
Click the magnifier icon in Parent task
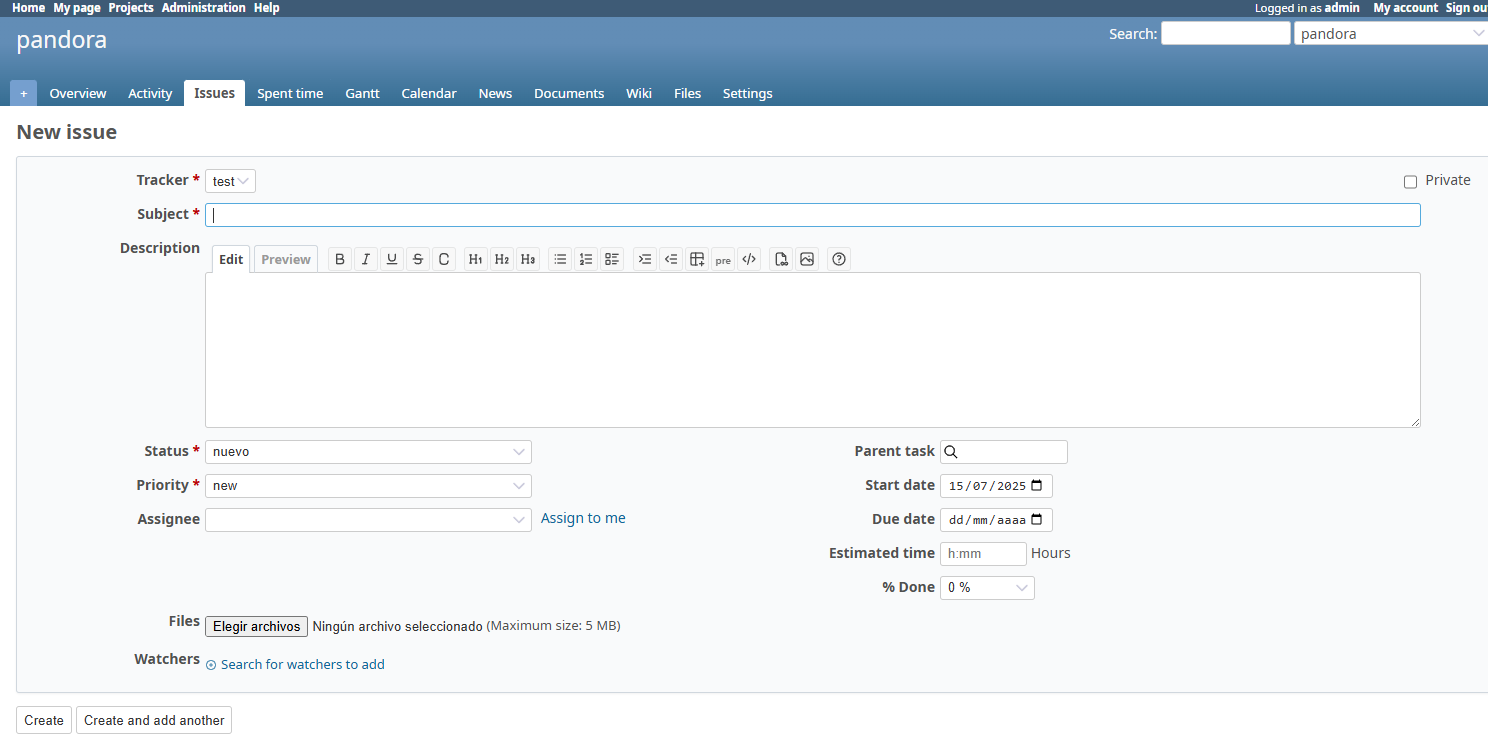(951, 452)
